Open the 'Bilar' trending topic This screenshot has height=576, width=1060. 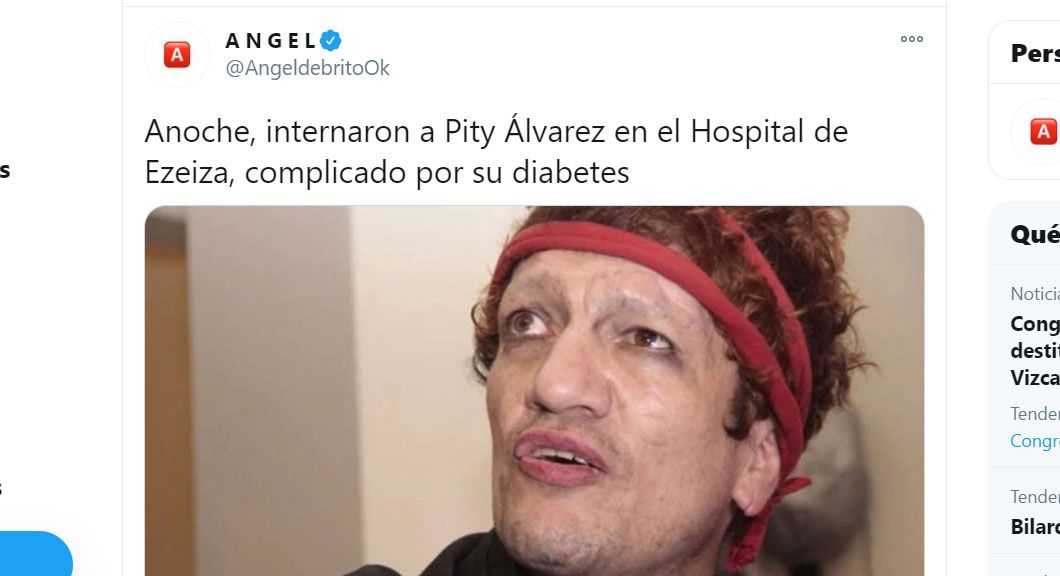(x=1035, y=527)
